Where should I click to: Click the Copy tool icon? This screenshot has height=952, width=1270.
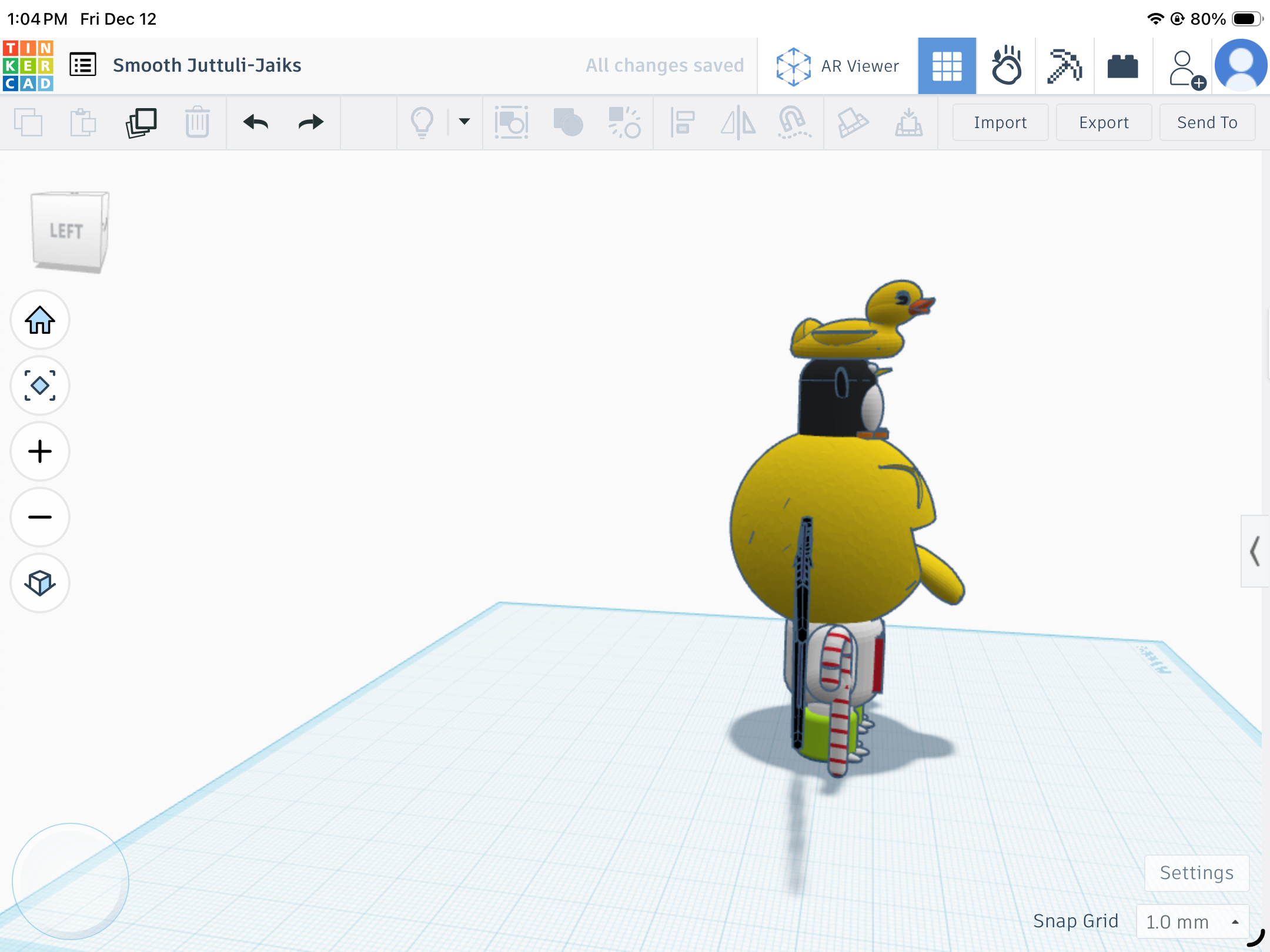click(28, 122)
